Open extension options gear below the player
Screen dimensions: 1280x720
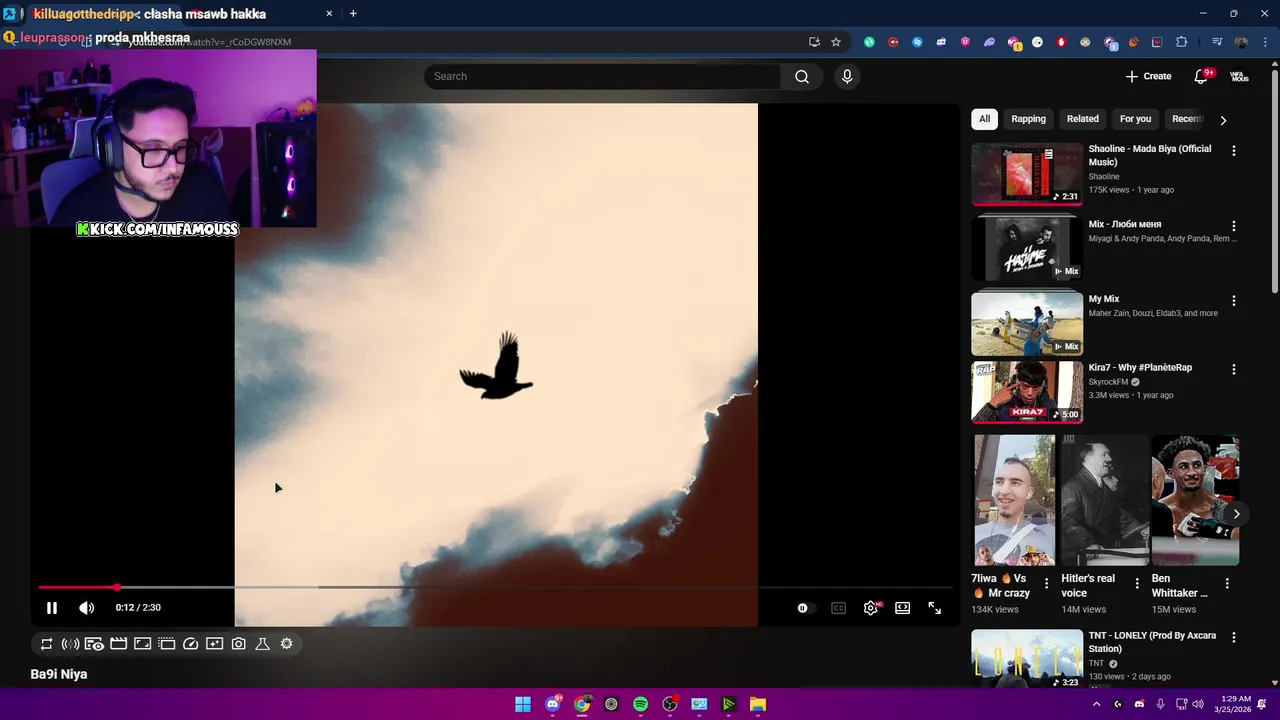[x=286, y=644]
